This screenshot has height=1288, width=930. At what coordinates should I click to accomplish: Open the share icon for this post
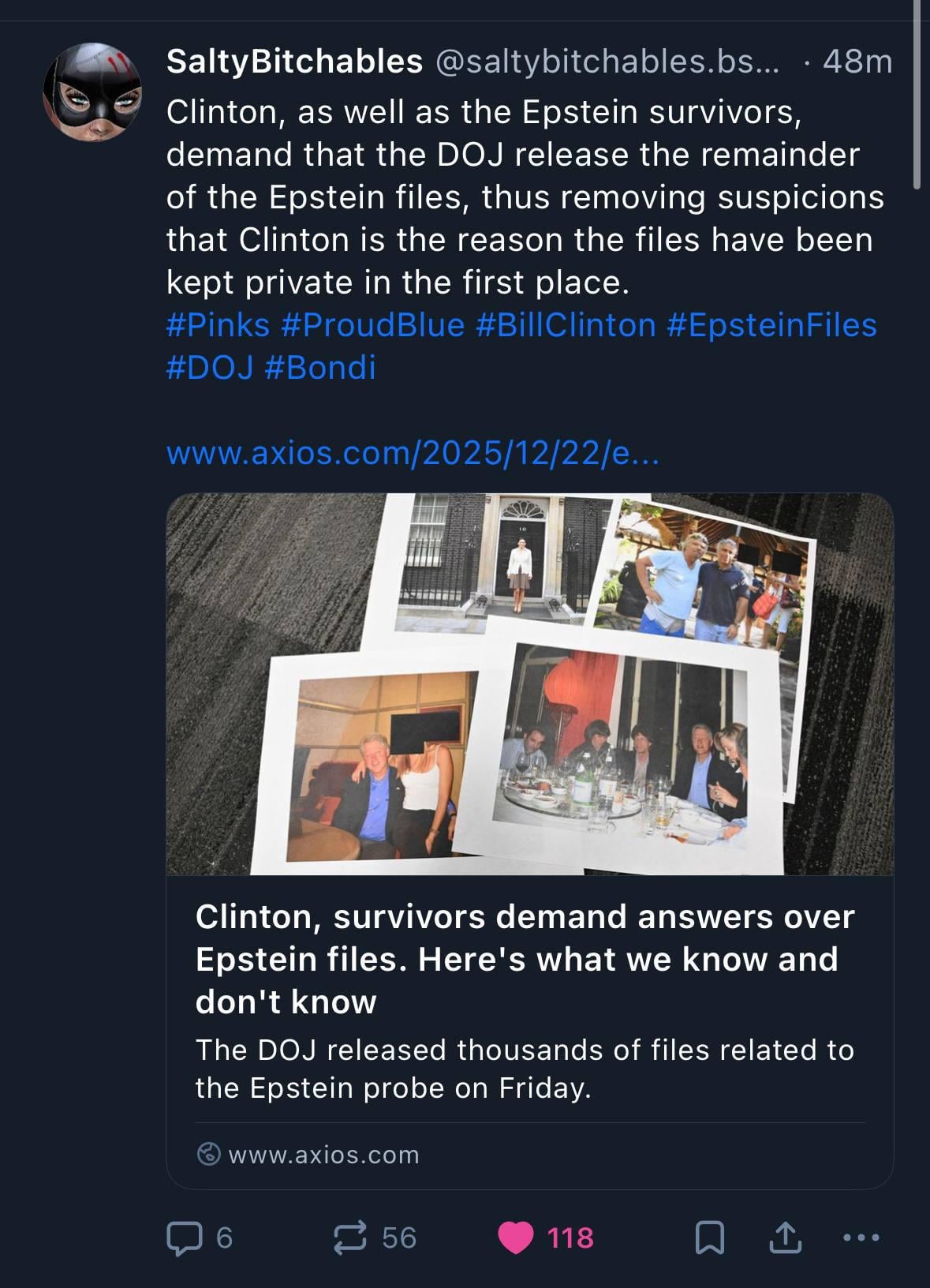(x=786, y=1237)
